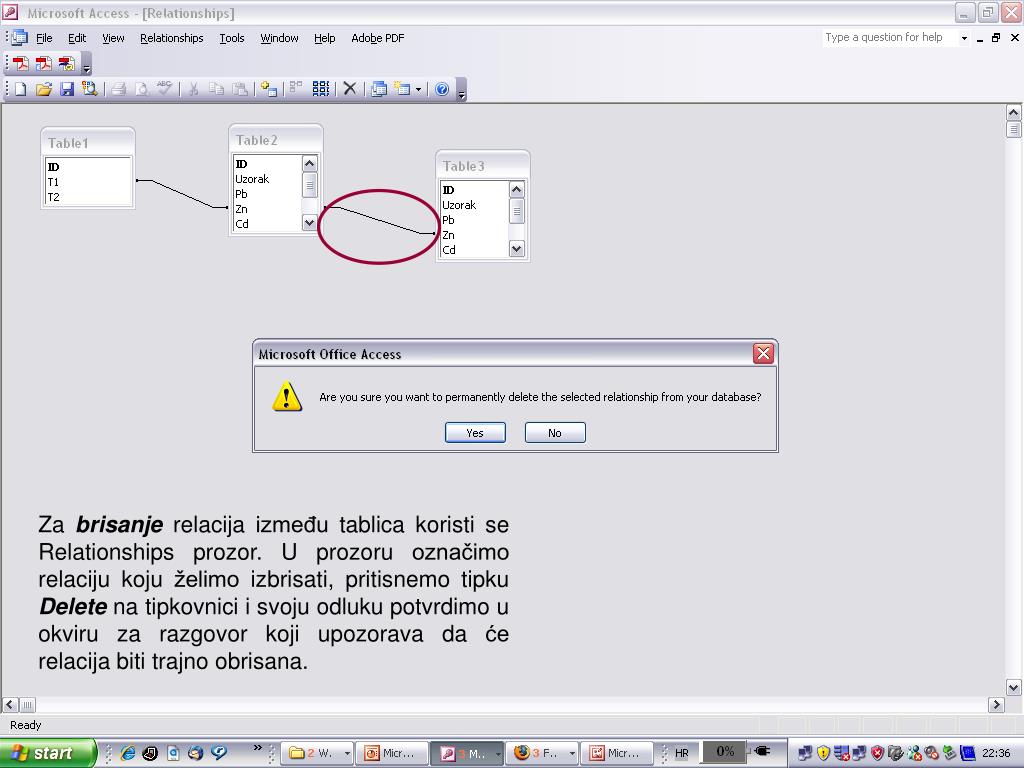Click the Convert to PDF and Email icon
The image size is (1024, 768).
[x=44, y=63]
